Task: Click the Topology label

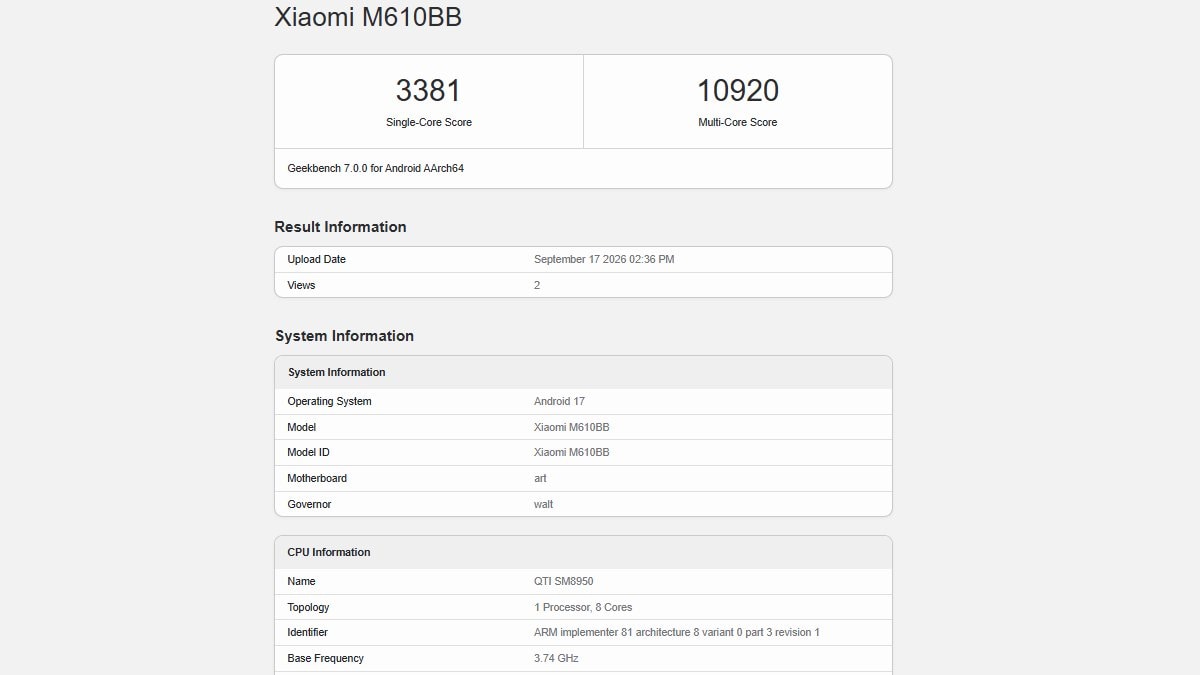Action: pyautogui.click(x=308, y=607)
